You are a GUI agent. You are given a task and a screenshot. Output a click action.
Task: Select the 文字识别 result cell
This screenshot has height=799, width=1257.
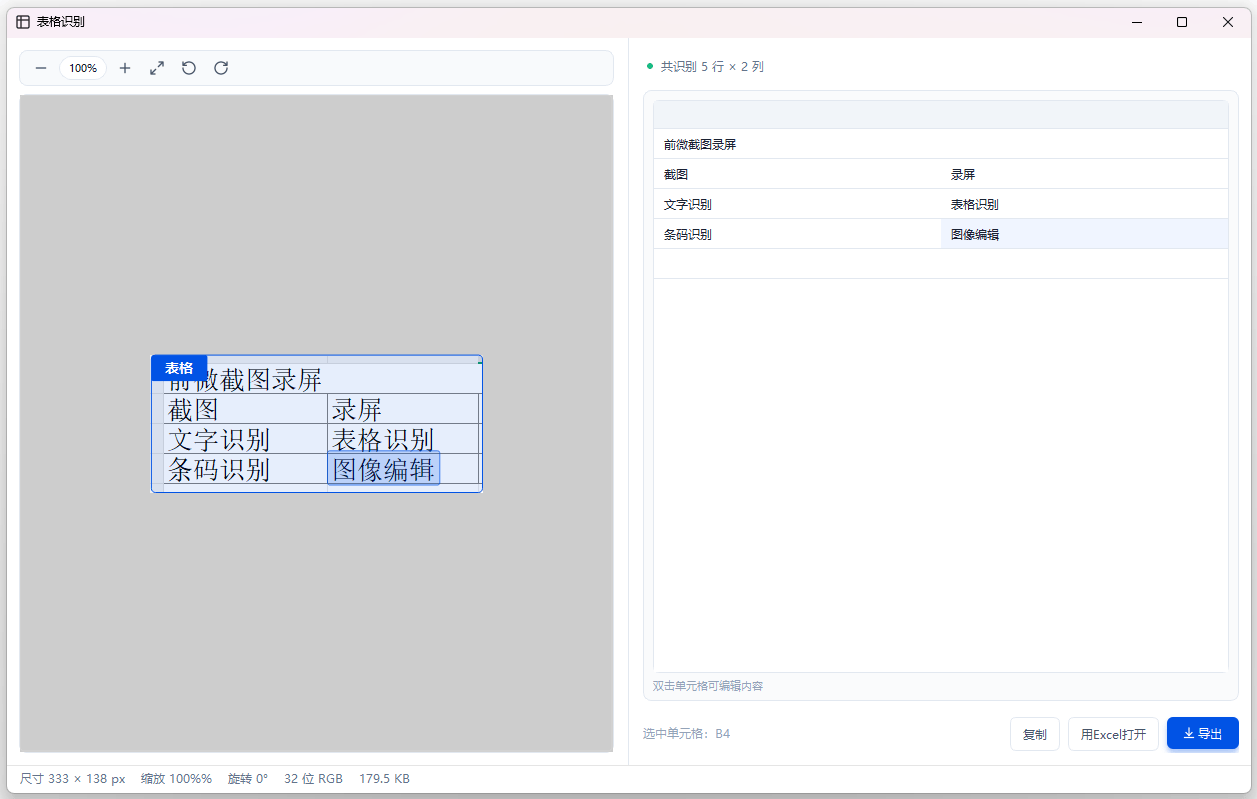[797, 204]
